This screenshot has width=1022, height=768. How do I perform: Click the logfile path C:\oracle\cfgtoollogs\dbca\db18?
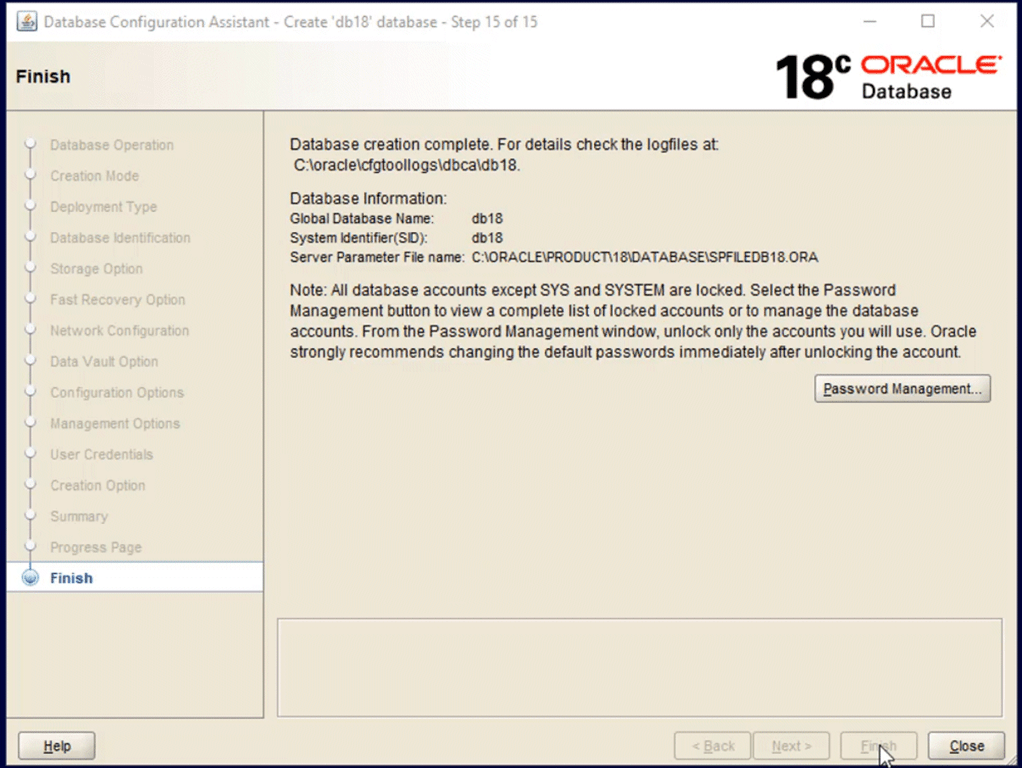tap(406, 165)
